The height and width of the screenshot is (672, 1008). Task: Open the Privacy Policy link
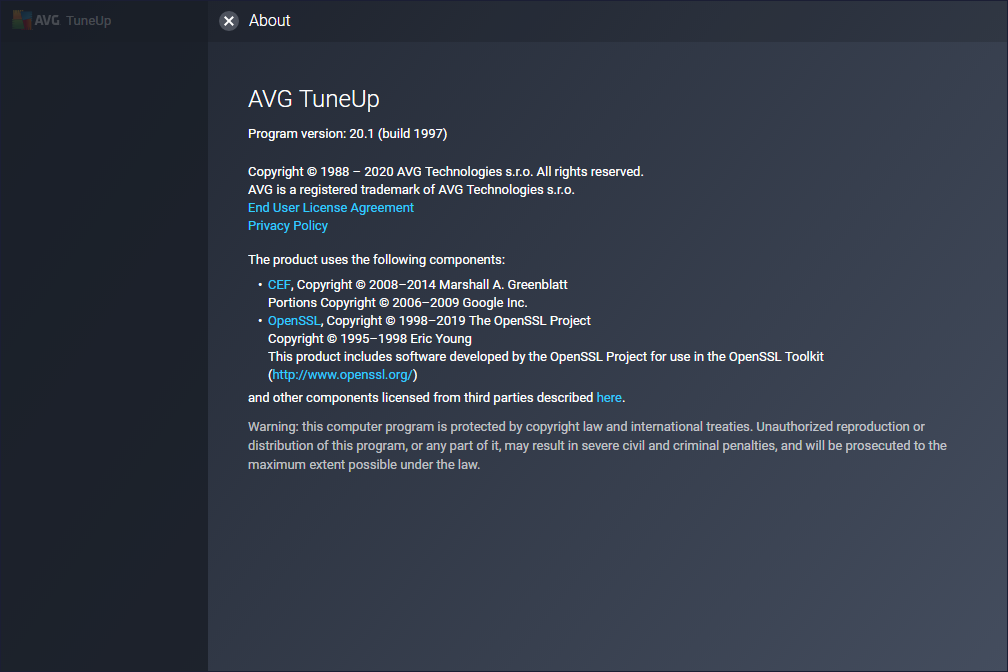pos(288,226)
